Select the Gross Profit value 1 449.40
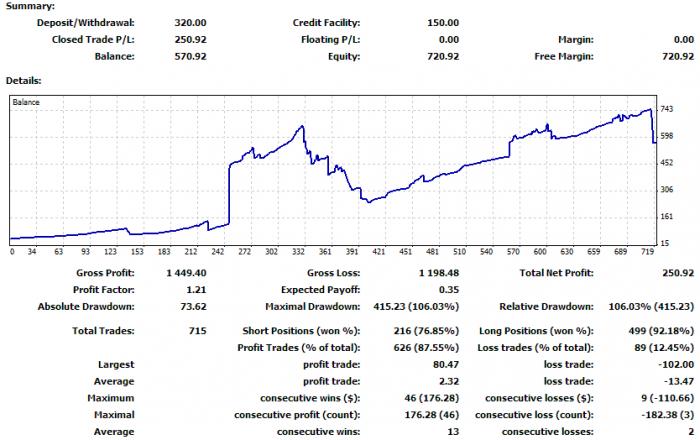 [x=187, y=273]
